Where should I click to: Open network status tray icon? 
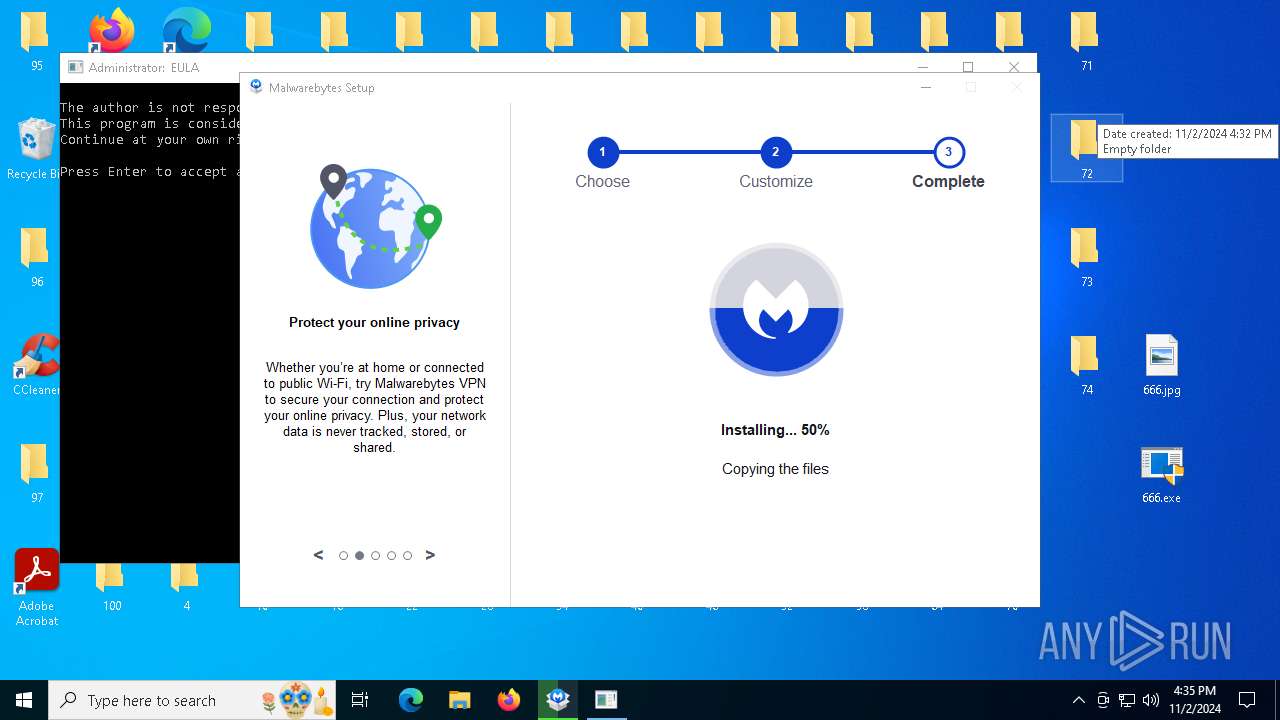pos(1127,700)
